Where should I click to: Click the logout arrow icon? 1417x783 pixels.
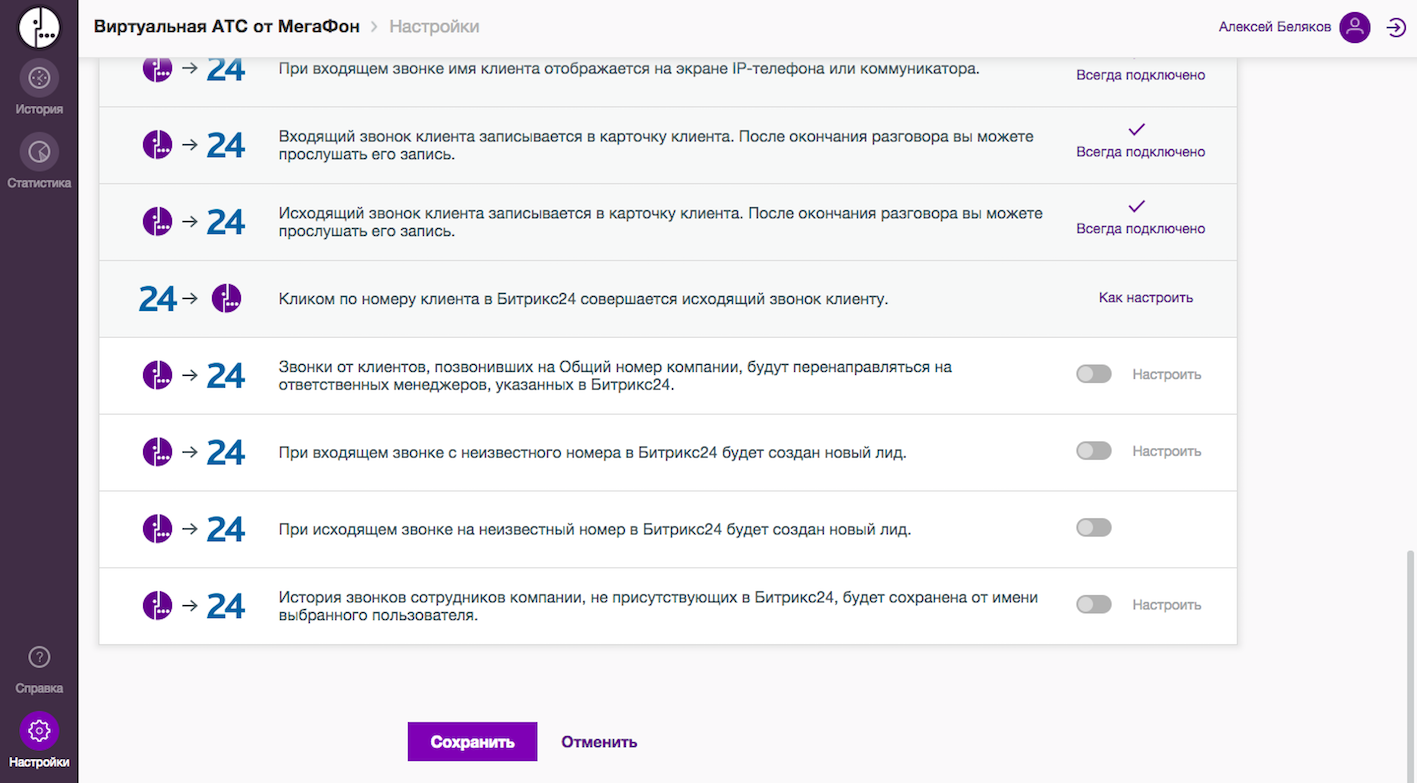coord(1397,27)
